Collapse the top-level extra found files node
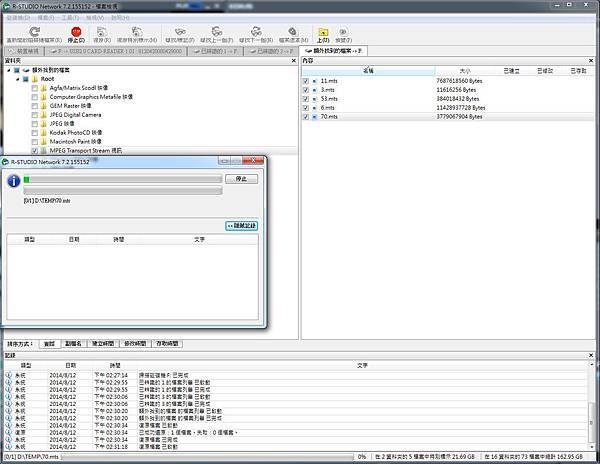Image resolution: width=600 pixels, height=464 pixels. (x=7, y=70)
